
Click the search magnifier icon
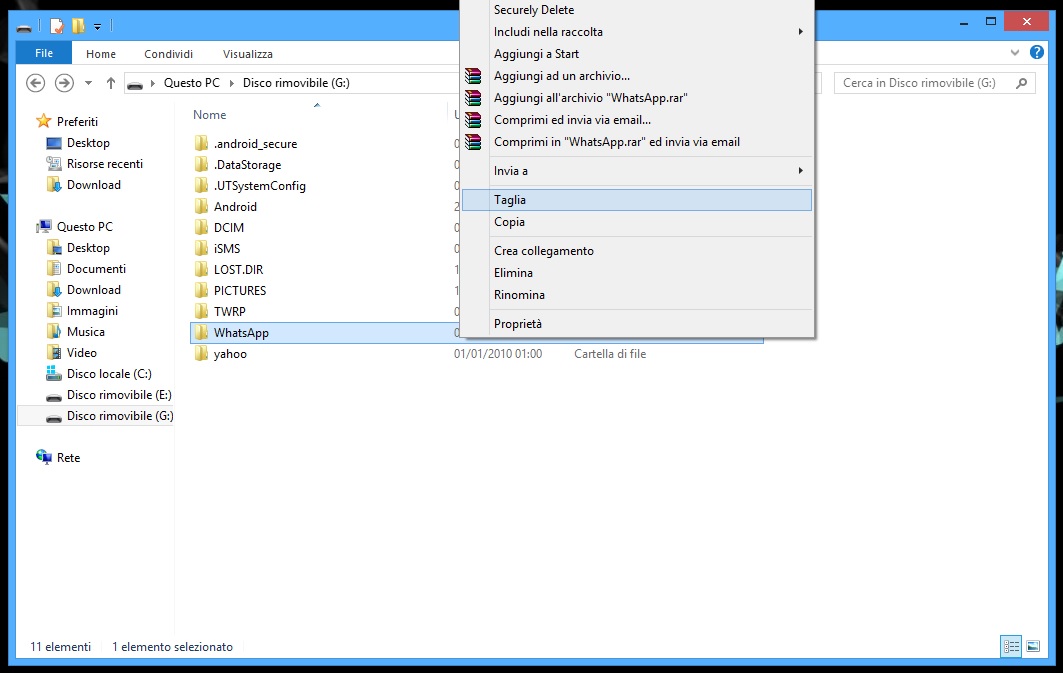pos(1021,83)
